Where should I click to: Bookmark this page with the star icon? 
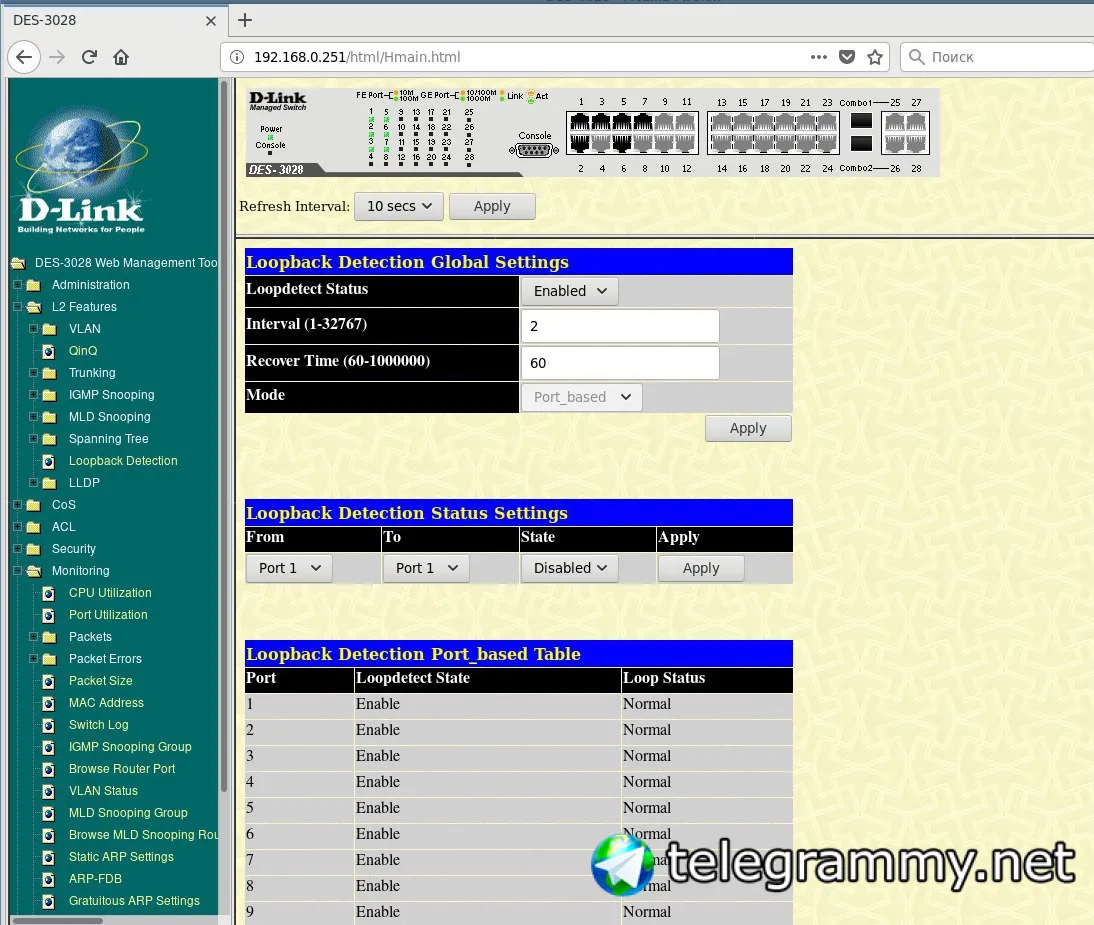[875, 57]
